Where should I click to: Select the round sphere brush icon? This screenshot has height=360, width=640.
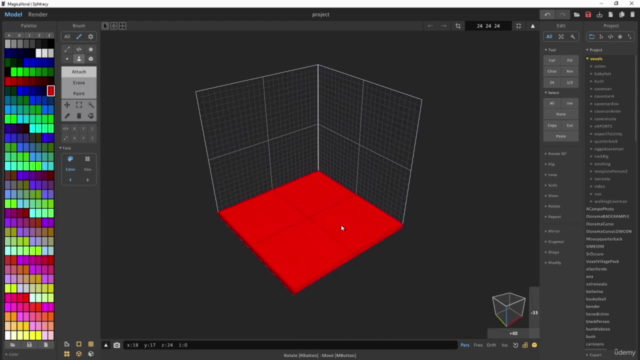click(x=91, y=59)
